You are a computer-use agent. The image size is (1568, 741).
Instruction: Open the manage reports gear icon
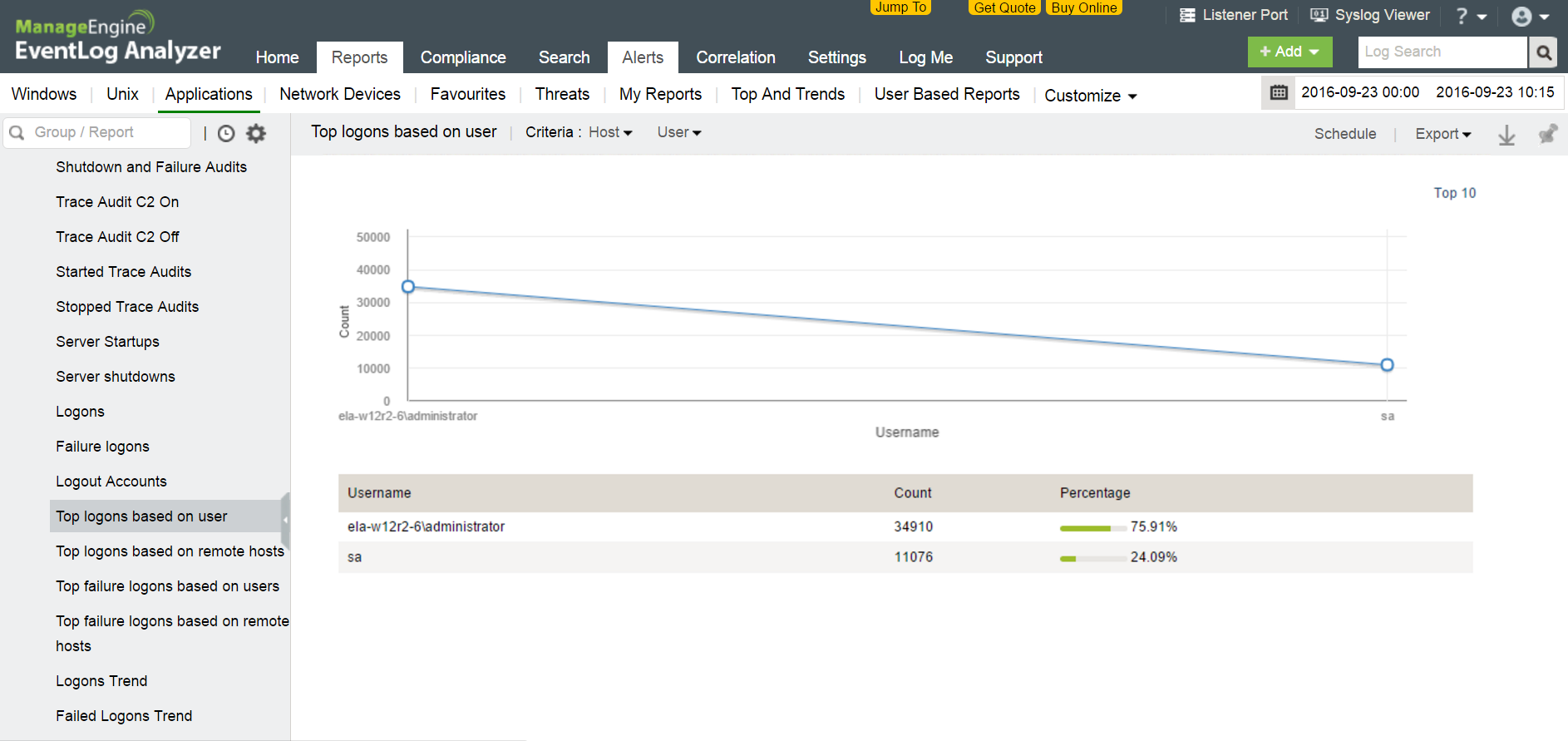pos(256,133)
